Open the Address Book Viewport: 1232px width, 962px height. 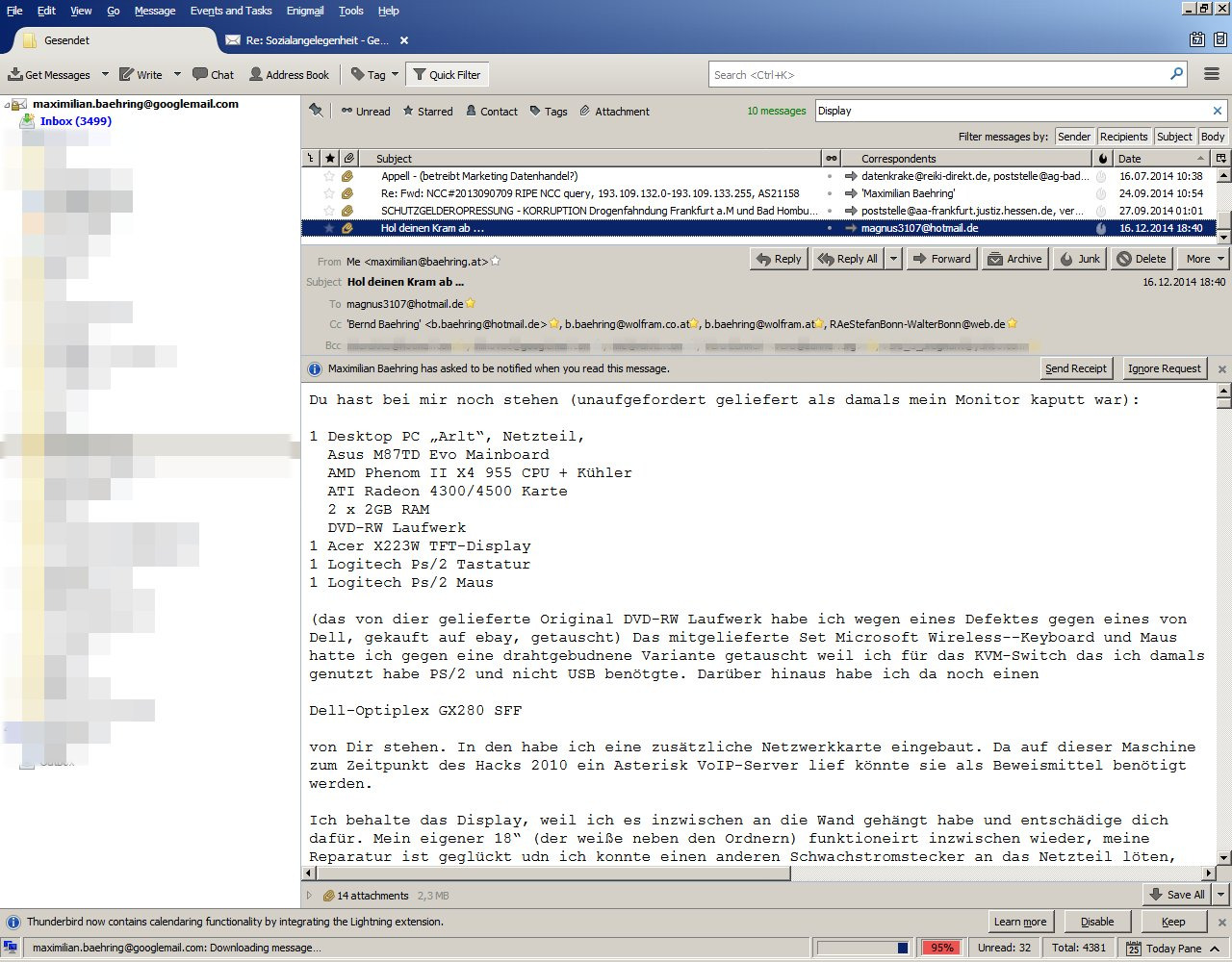click(289, 74)
